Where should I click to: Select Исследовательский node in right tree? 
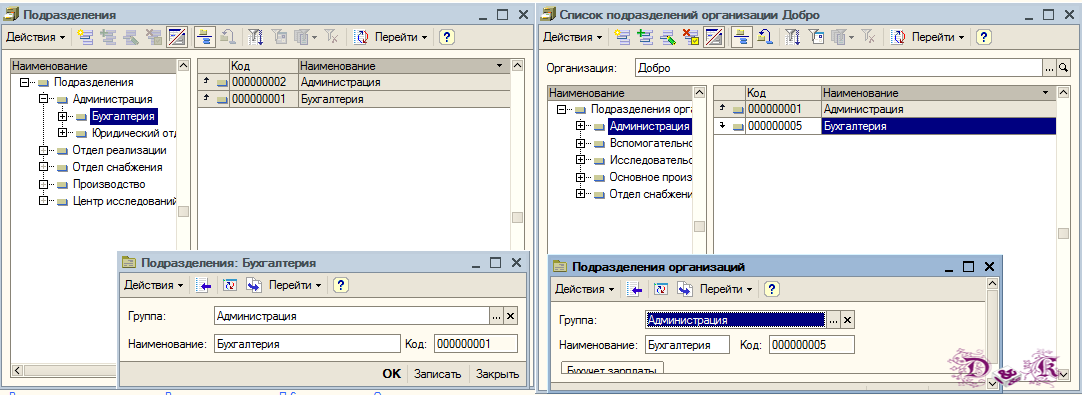click(x=651, y=160)
